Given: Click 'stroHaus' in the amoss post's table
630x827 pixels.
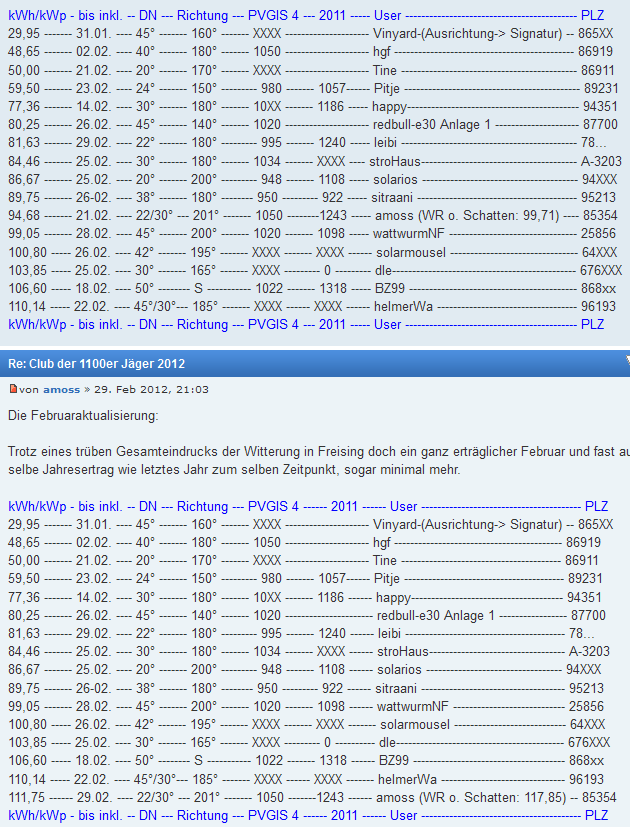Looking at the screenshot, I should (x=403, y=651).
